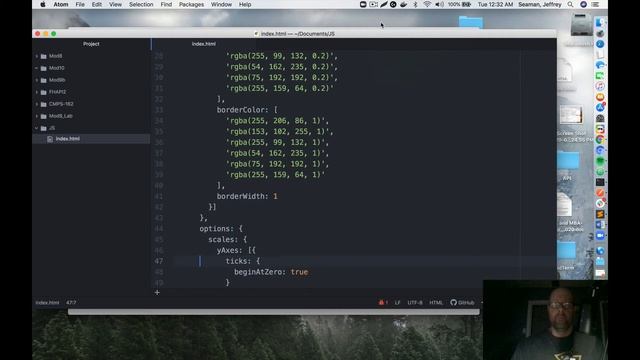Open the Find menu
640x360 pixels.
click(x=166, y=4)
